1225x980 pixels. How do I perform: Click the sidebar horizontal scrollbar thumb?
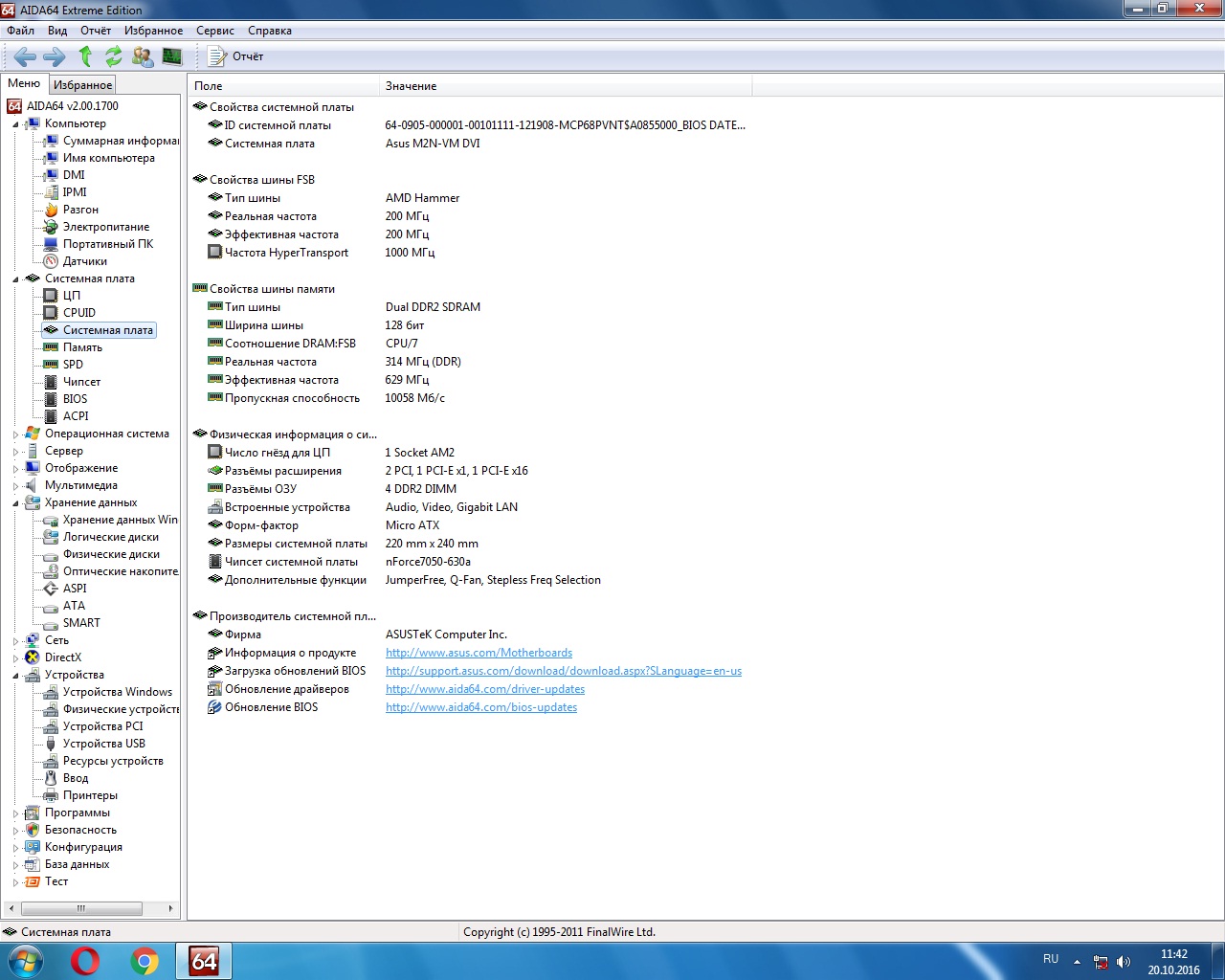click(x=80, y=908)
